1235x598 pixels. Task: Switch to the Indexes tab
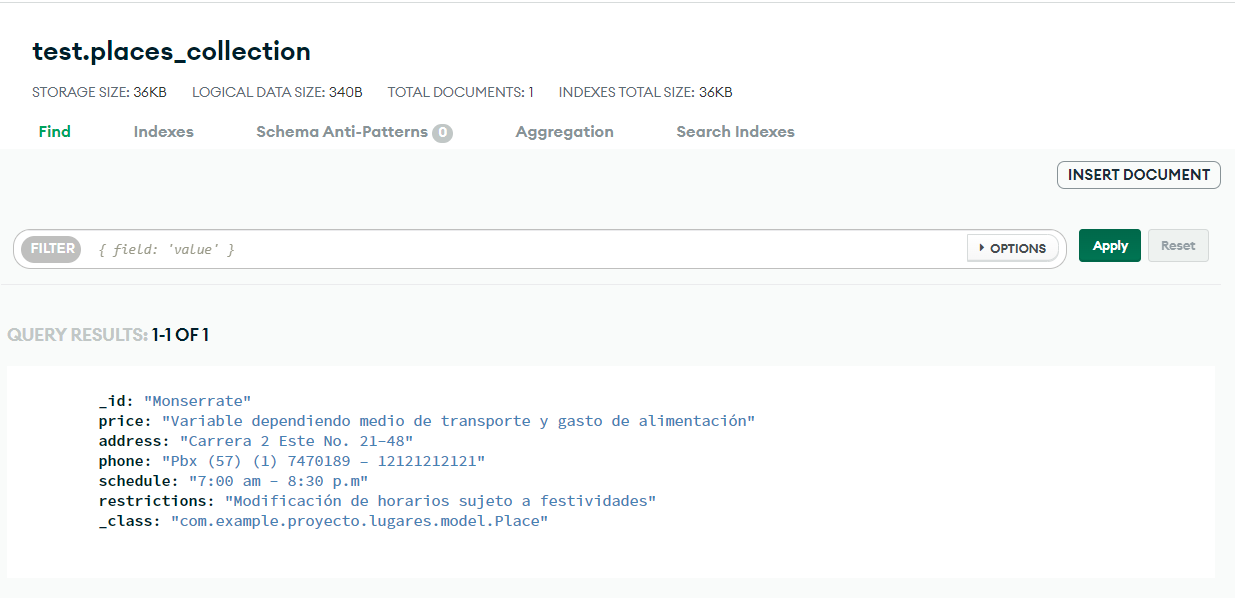pyautogui.click(x=163, y=131)
